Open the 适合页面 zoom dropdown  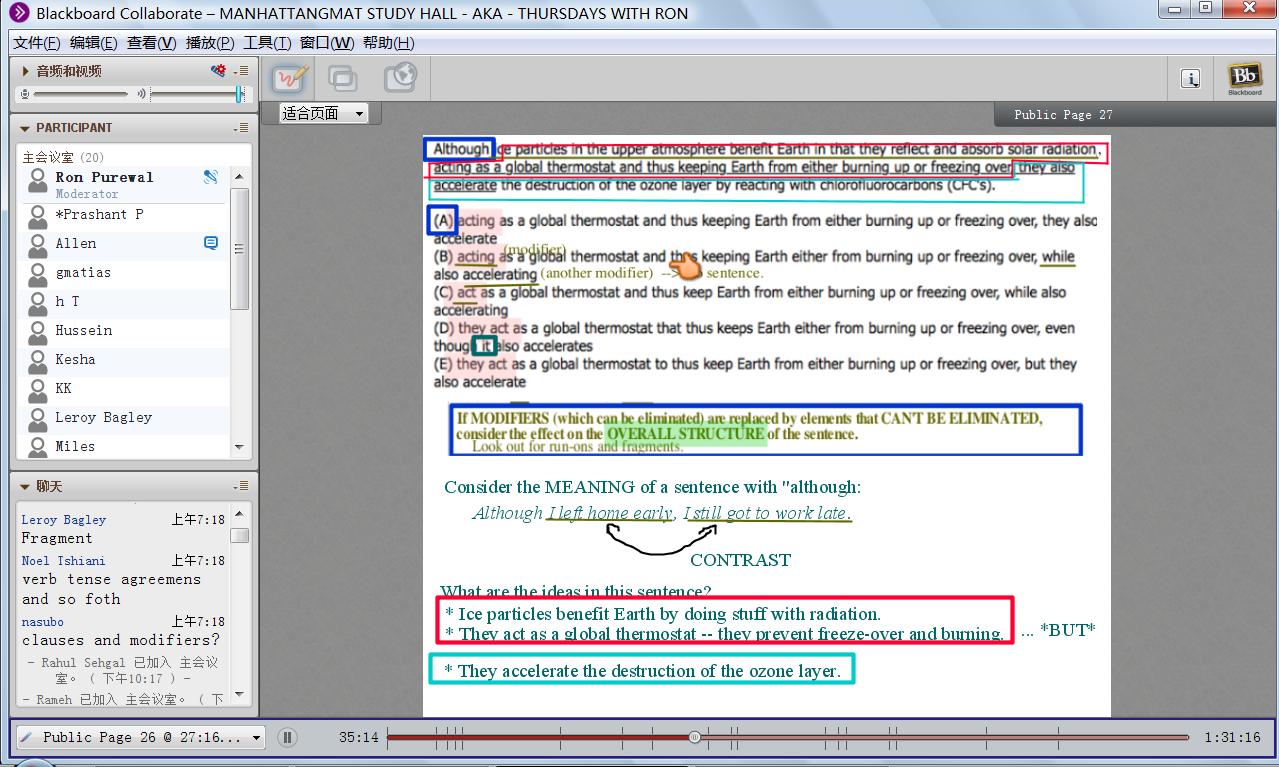pyautogui.click(x=323, y=113)
